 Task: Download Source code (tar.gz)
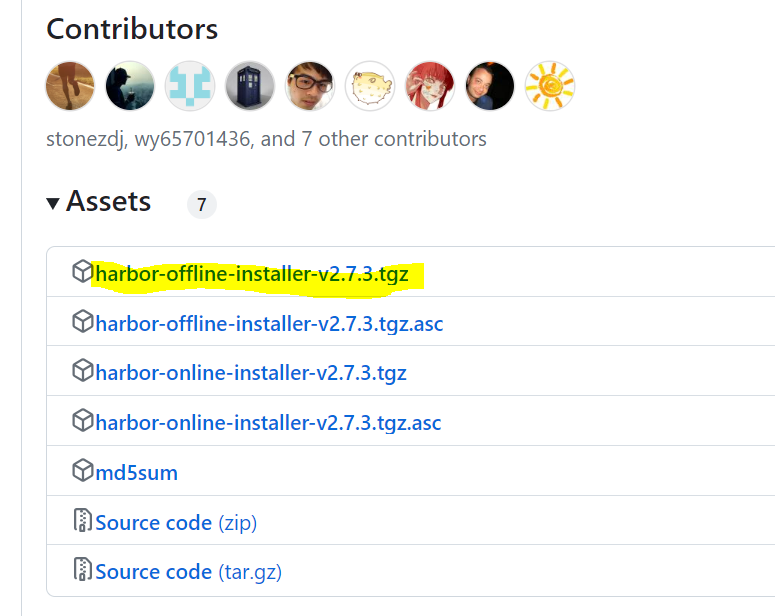point(188,573)
